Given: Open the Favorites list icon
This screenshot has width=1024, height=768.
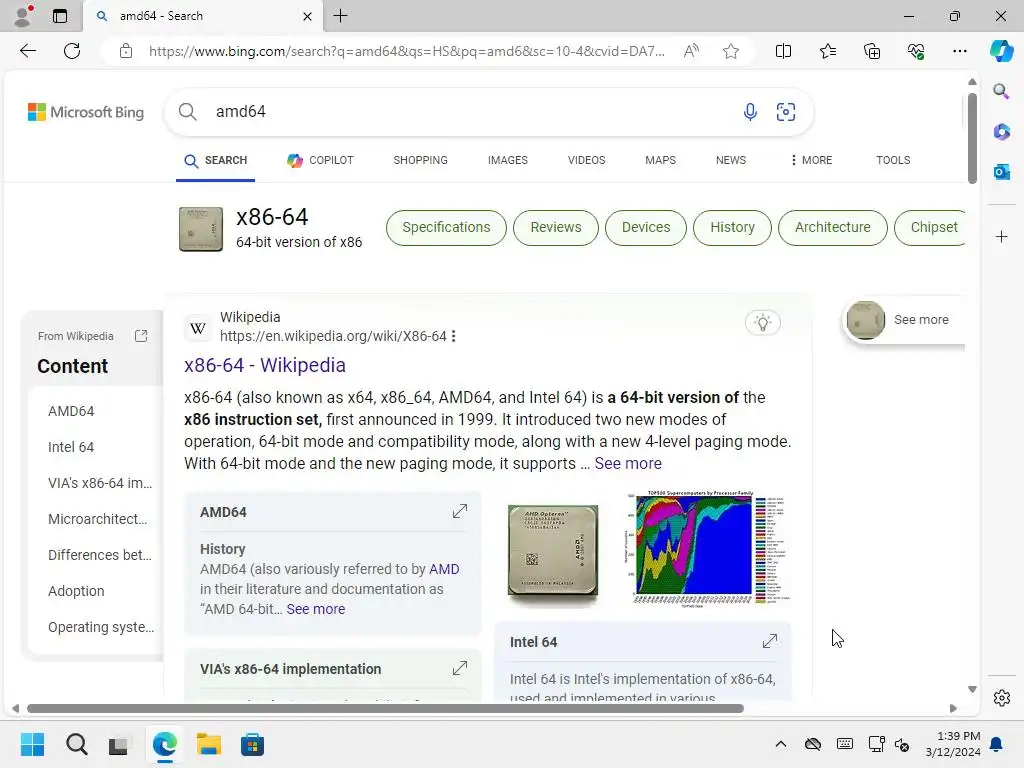Looking at the screenshot, I should (827, 51).
